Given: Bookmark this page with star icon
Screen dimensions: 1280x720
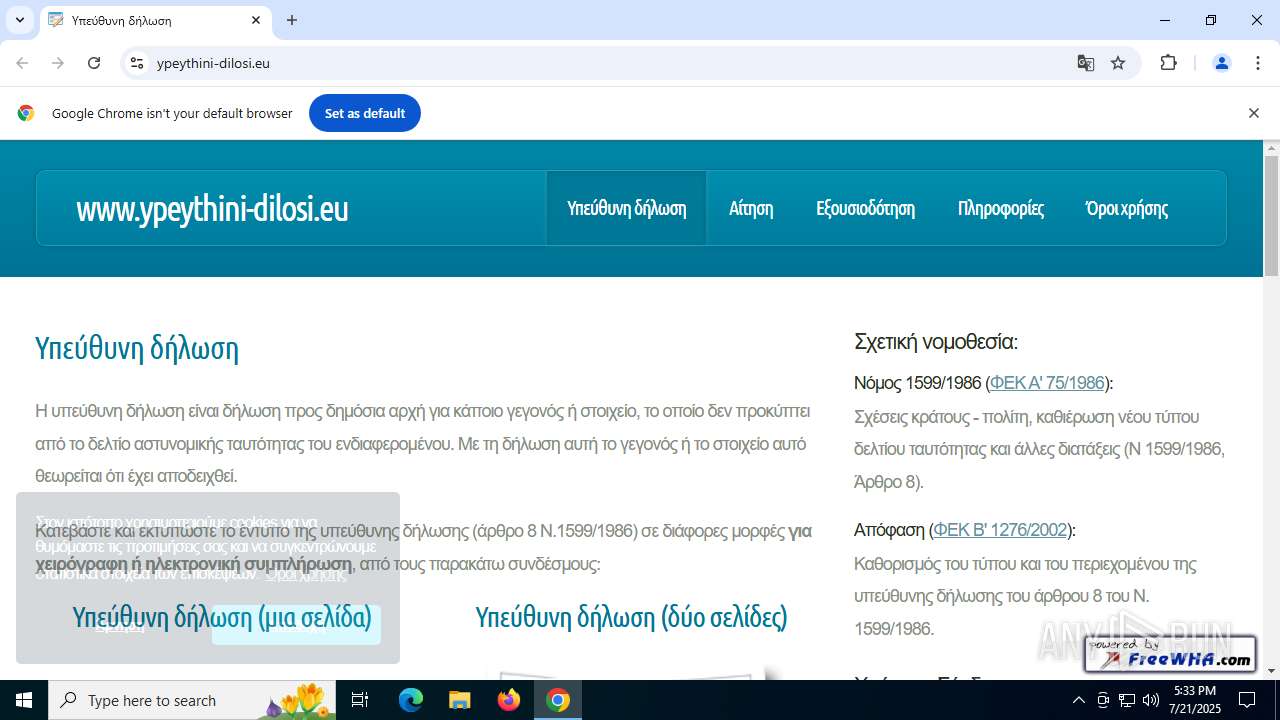Looking at the screenshot, I should (x=1118, y=63).
